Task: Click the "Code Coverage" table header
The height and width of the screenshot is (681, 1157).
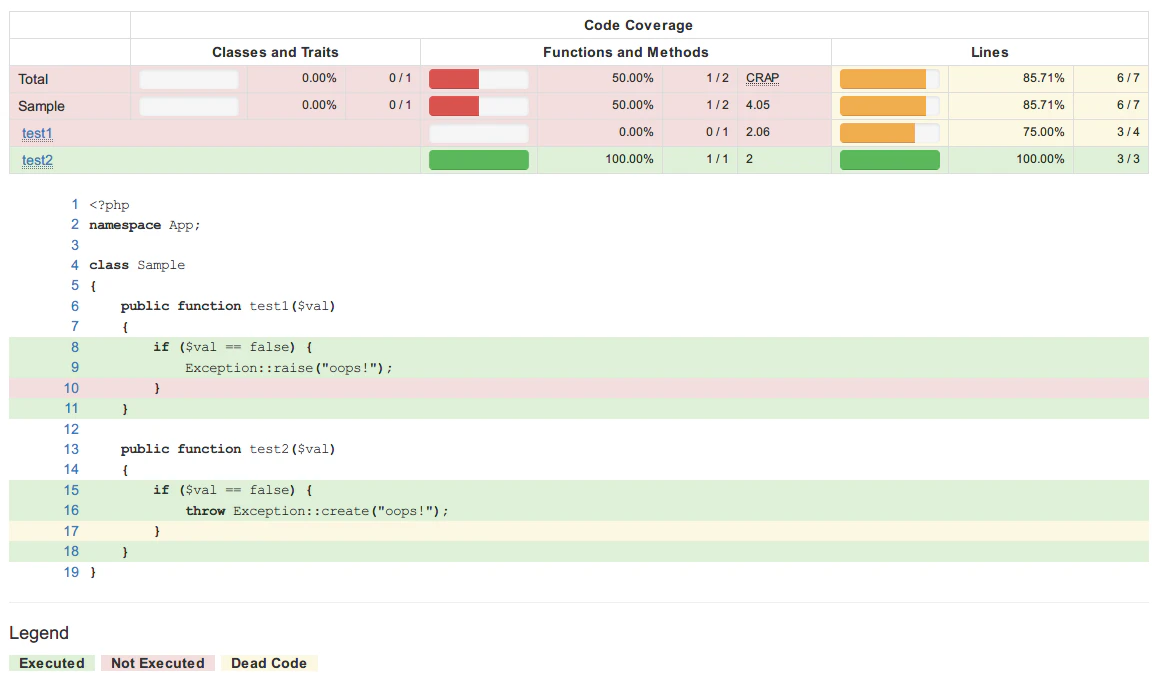Action: tap(638, 25)
